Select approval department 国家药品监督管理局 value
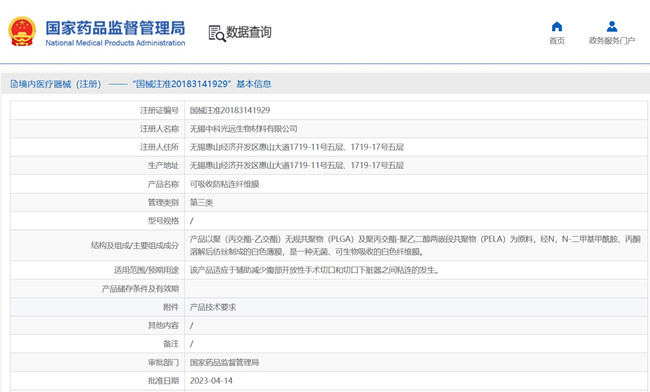Viewport: 650px width, 392px height. click(224, 362)
